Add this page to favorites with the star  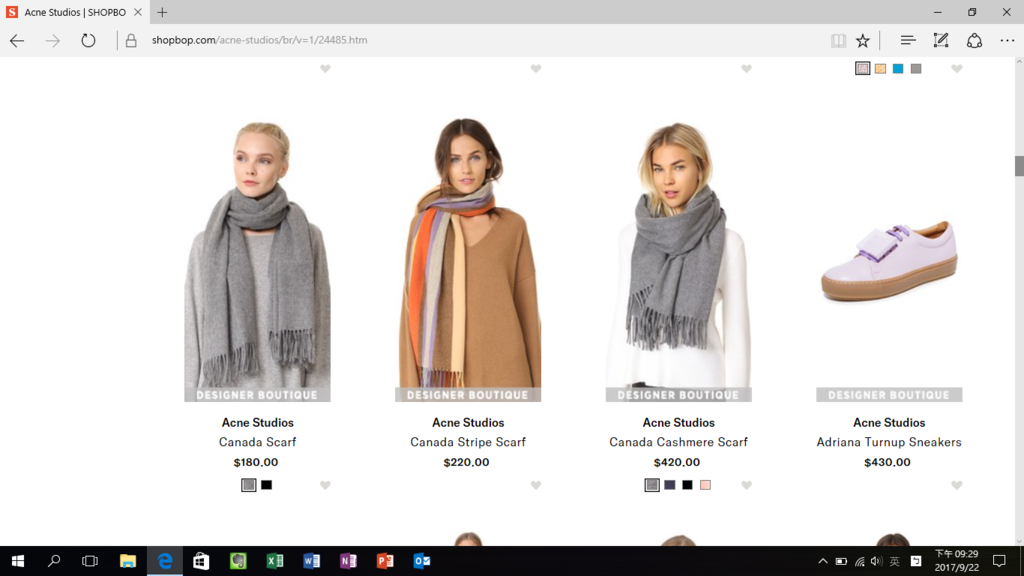[863, 40]
